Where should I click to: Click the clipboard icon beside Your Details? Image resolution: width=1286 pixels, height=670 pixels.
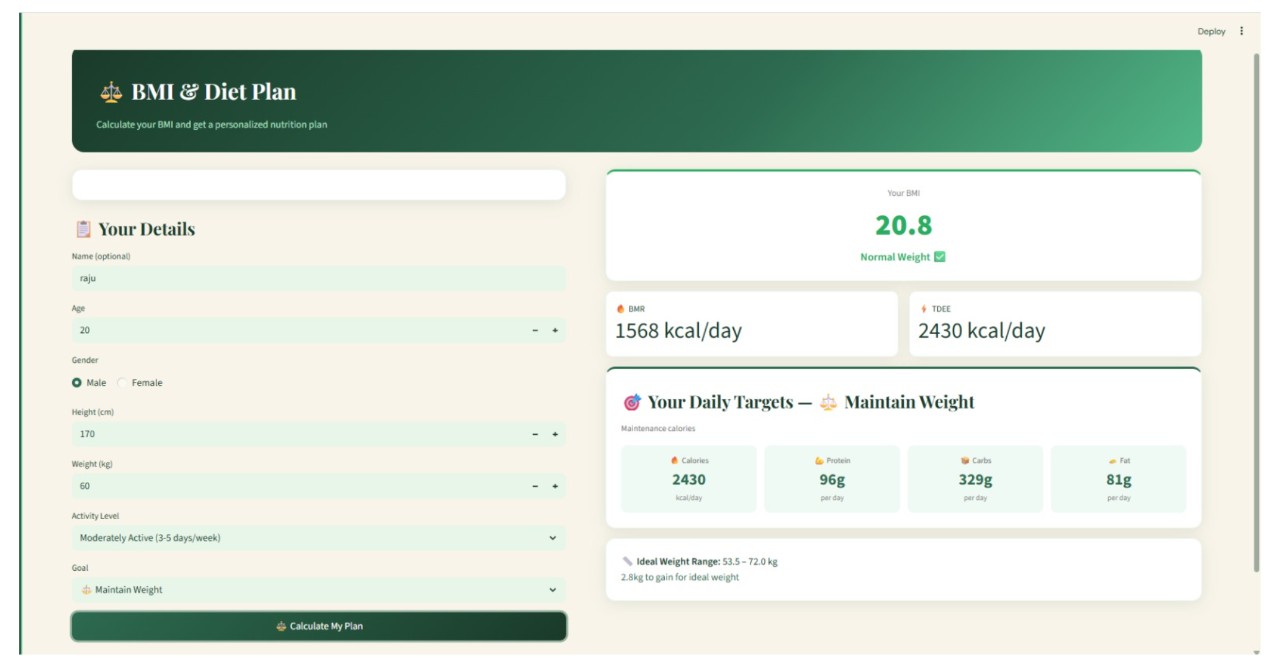tap(83, 229)
